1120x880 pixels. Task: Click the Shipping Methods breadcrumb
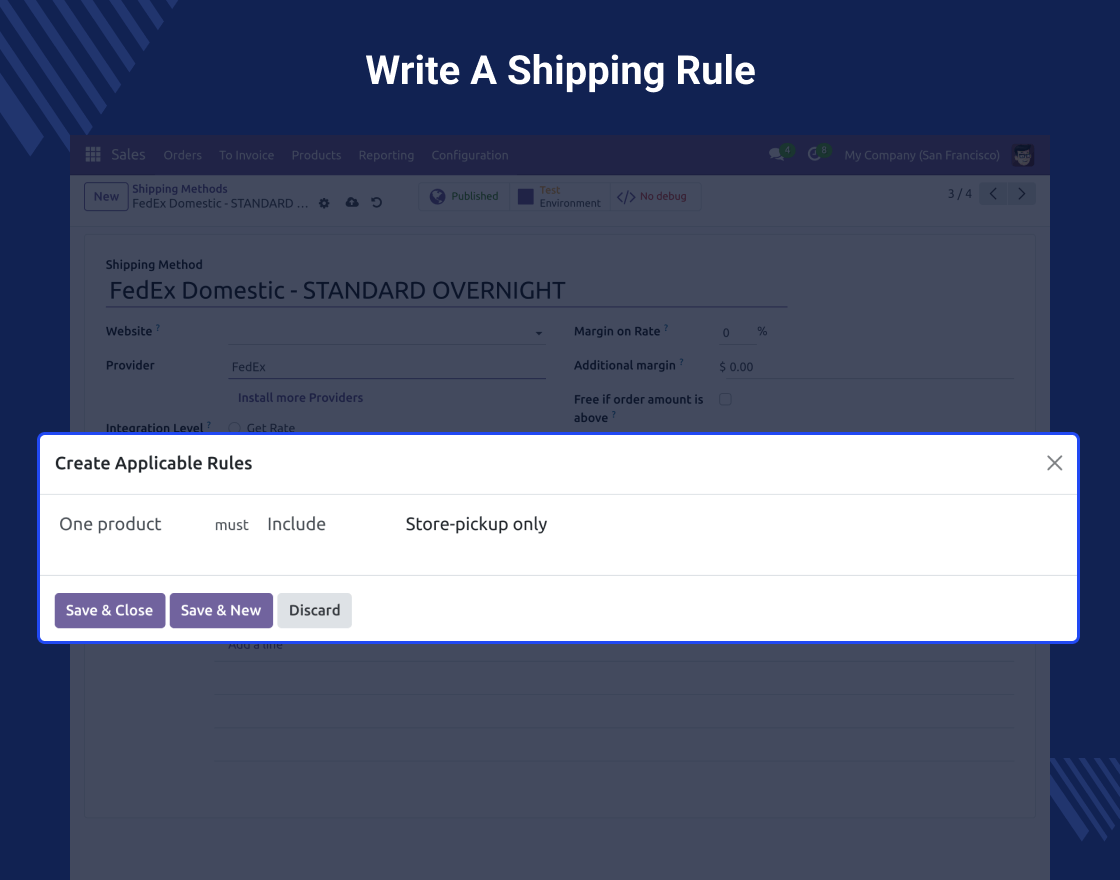179,189
